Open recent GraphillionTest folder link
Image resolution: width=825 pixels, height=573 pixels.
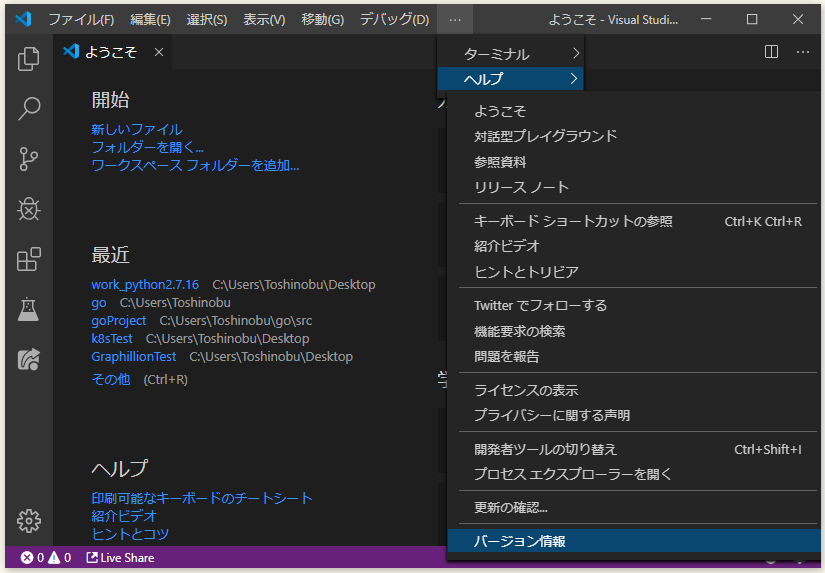(x=134, y=356)
